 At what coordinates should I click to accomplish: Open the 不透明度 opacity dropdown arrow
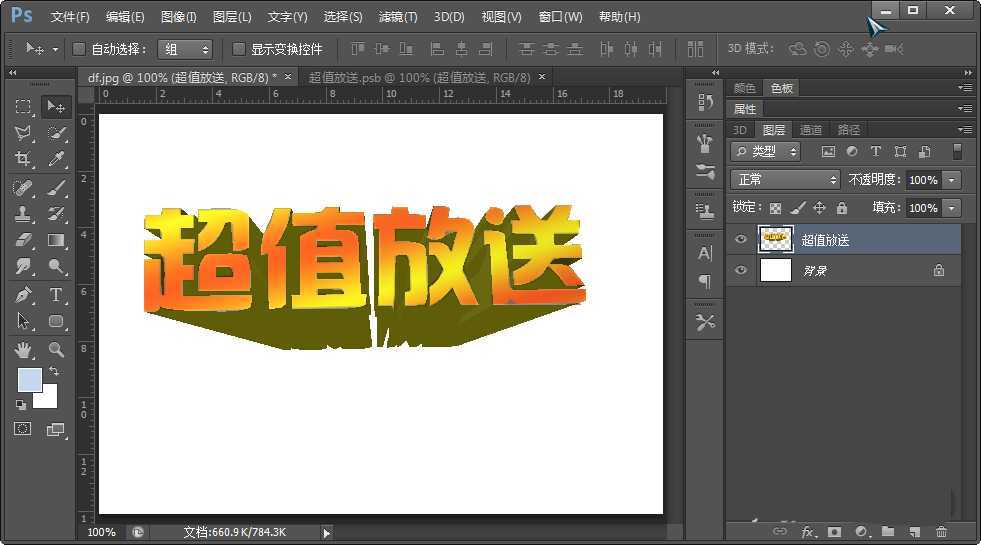click(952, 180)
